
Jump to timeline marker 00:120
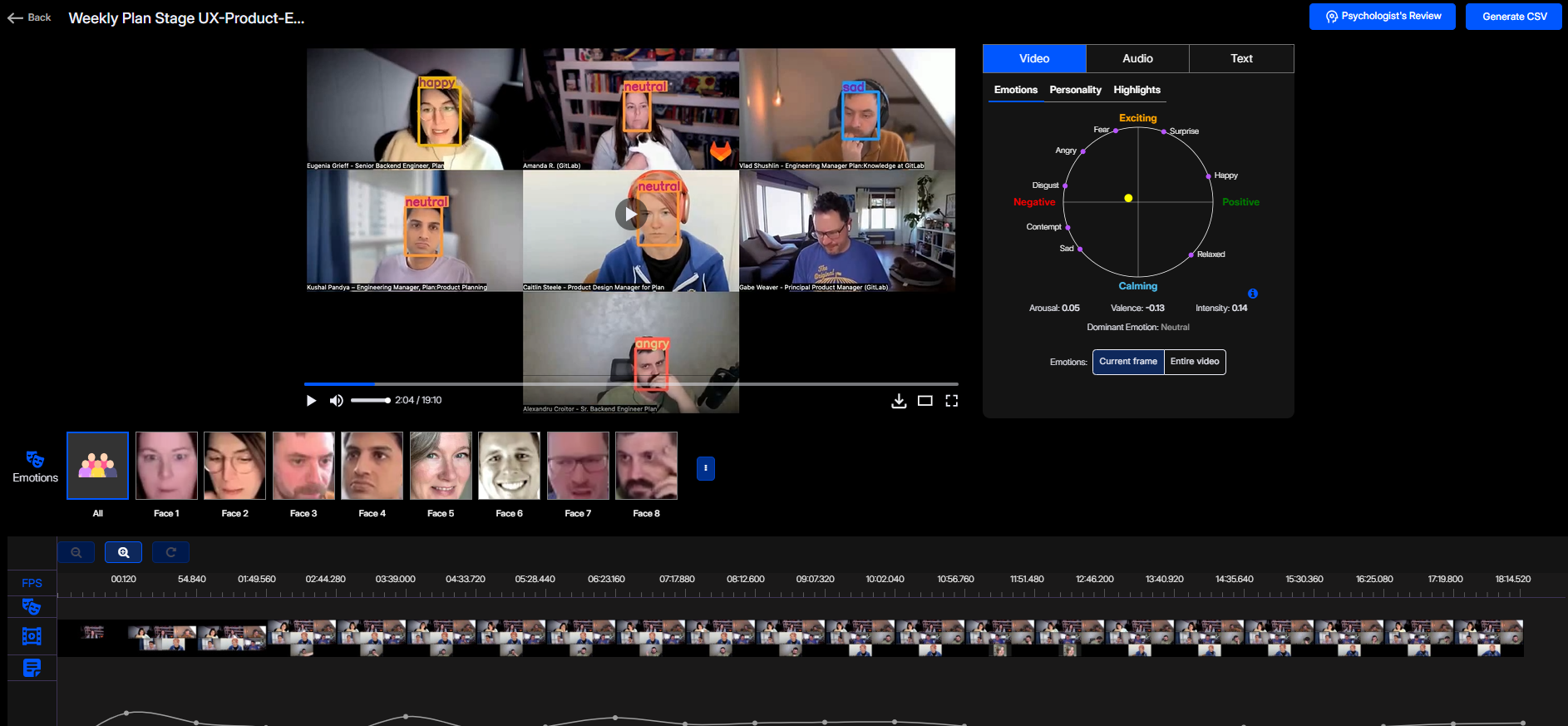click(x=123, y=580)
